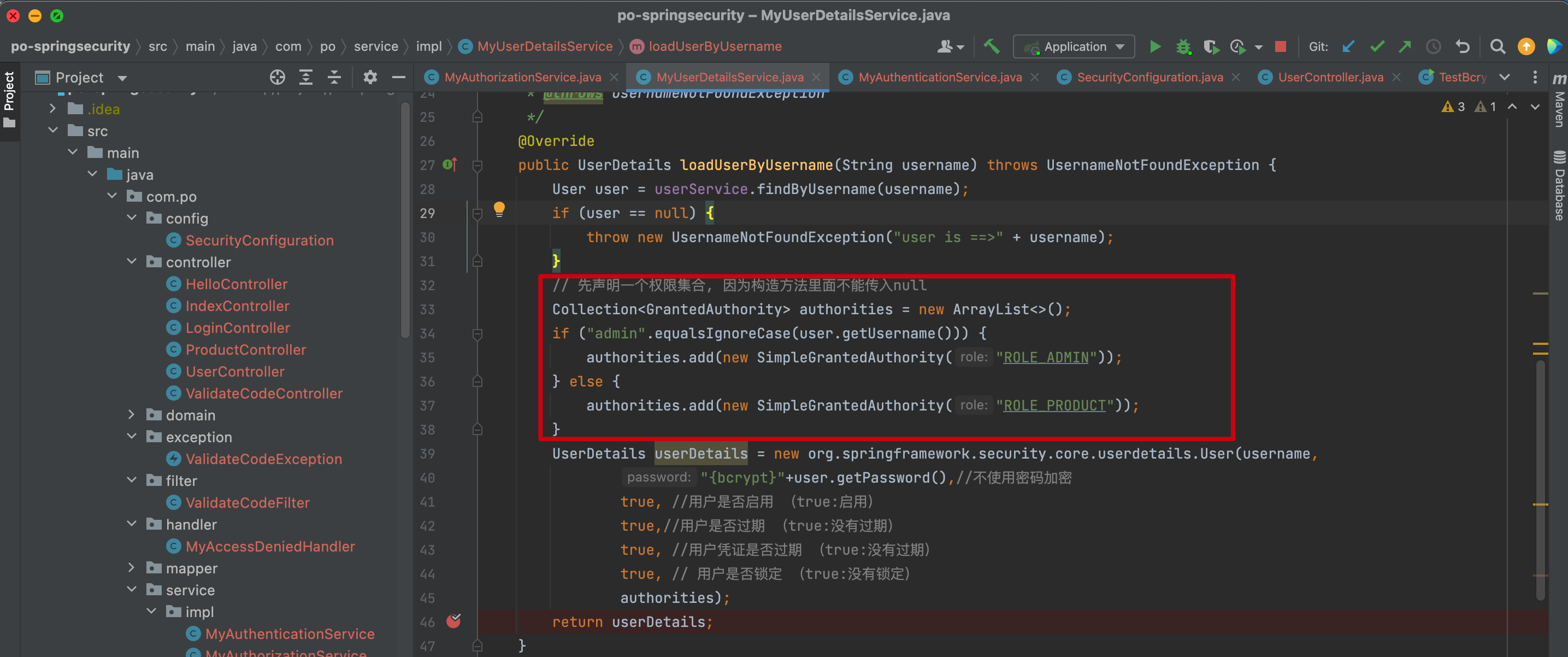Open Search Everywhere magnifier icon
Viewport: 1568px width, 657px height.
[x=1498, y=46]
